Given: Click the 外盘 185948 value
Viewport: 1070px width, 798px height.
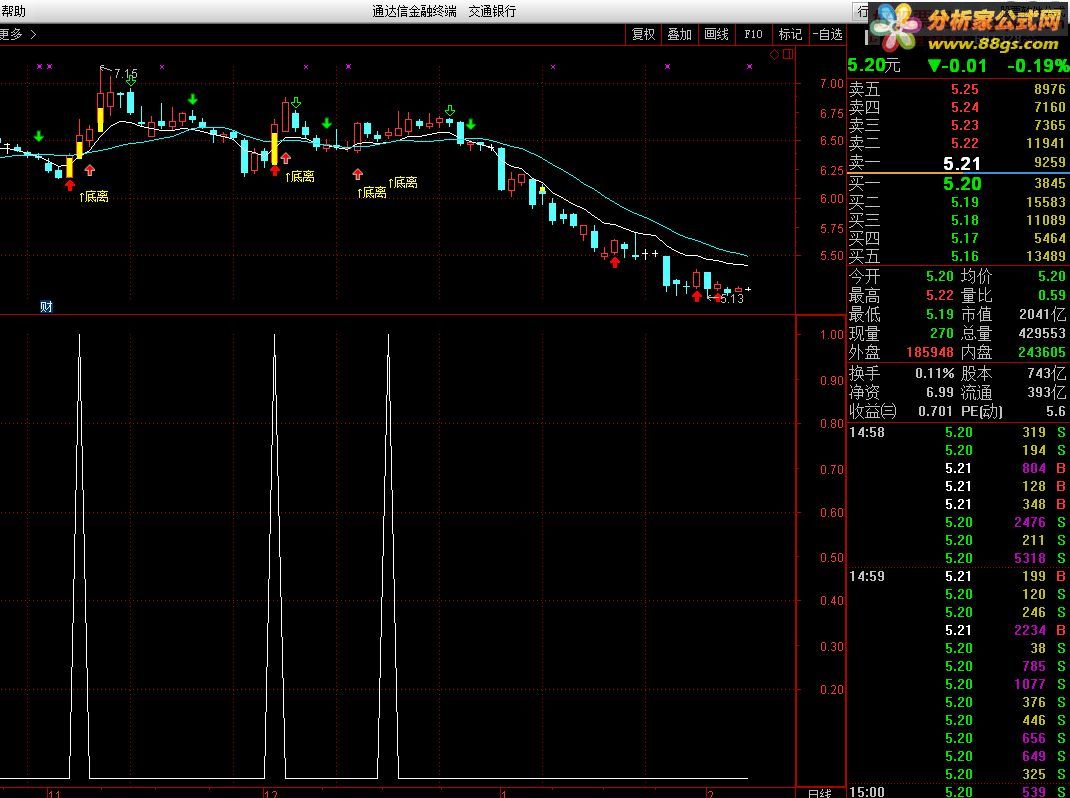Looking at the screenshot, I should tap(929, 352).
